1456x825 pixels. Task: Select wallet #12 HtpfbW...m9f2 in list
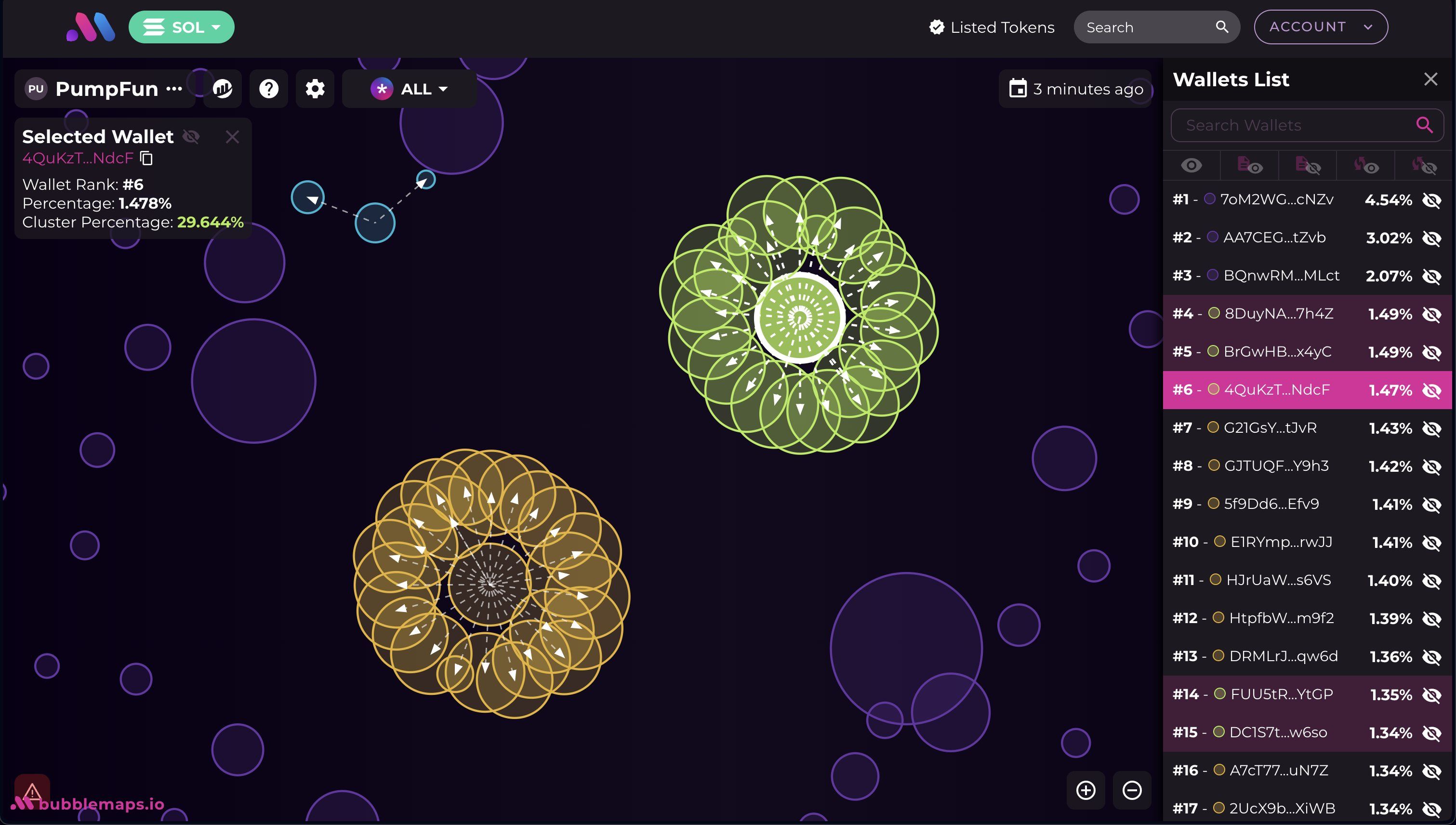(x=1280, y=618)
